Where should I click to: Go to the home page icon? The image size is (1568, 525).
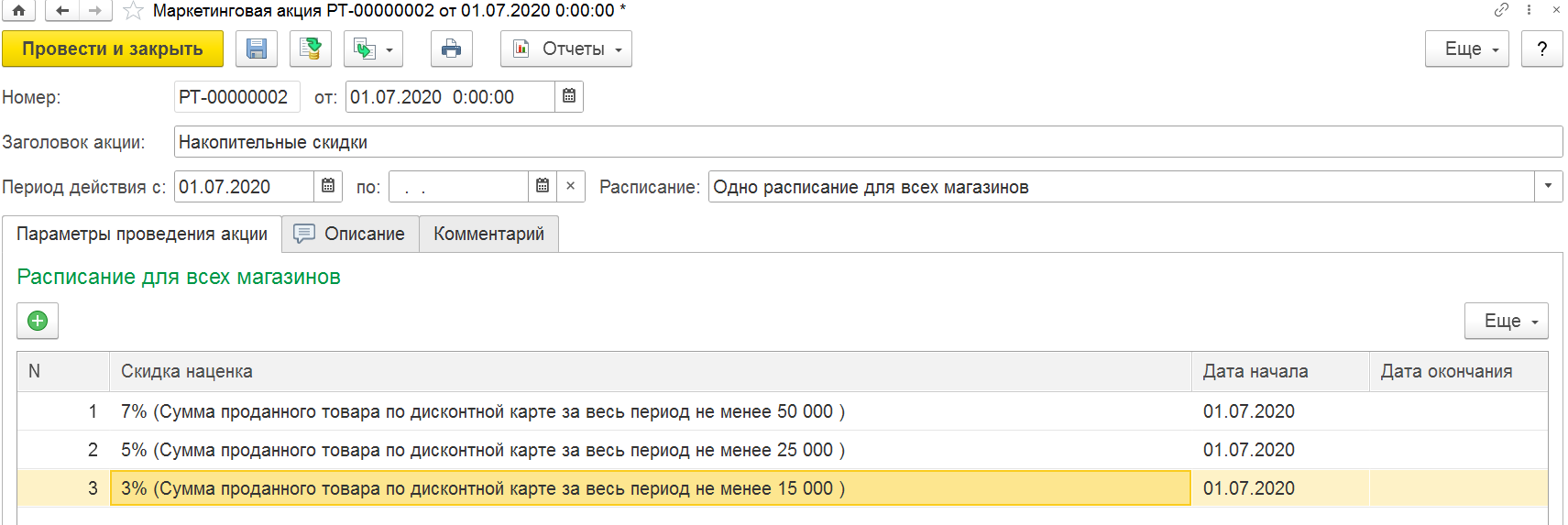click(x=18, y=10)
